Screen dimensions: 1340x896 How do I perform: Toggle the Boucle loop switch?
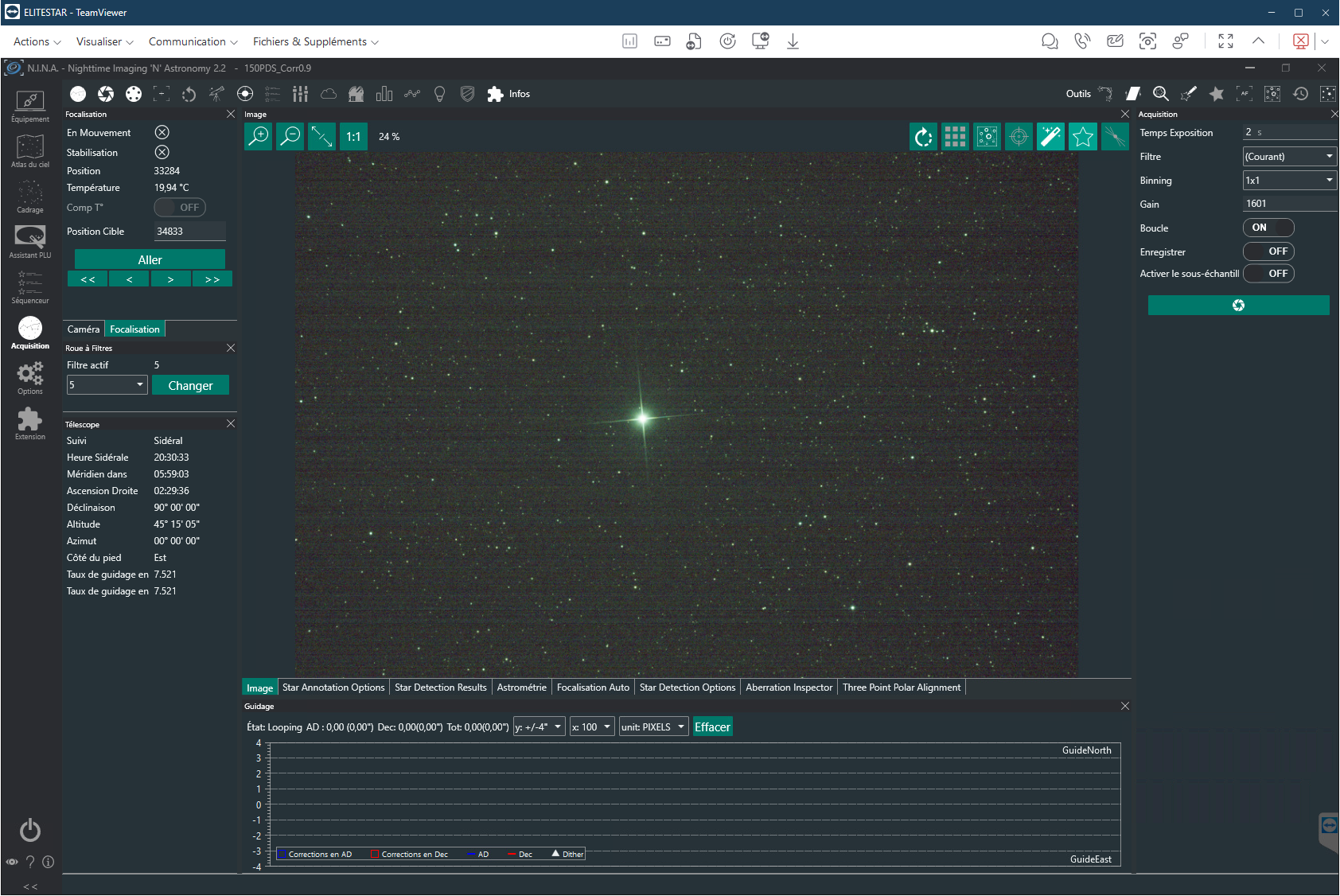pyautogui.click(x=1268, y=228)
